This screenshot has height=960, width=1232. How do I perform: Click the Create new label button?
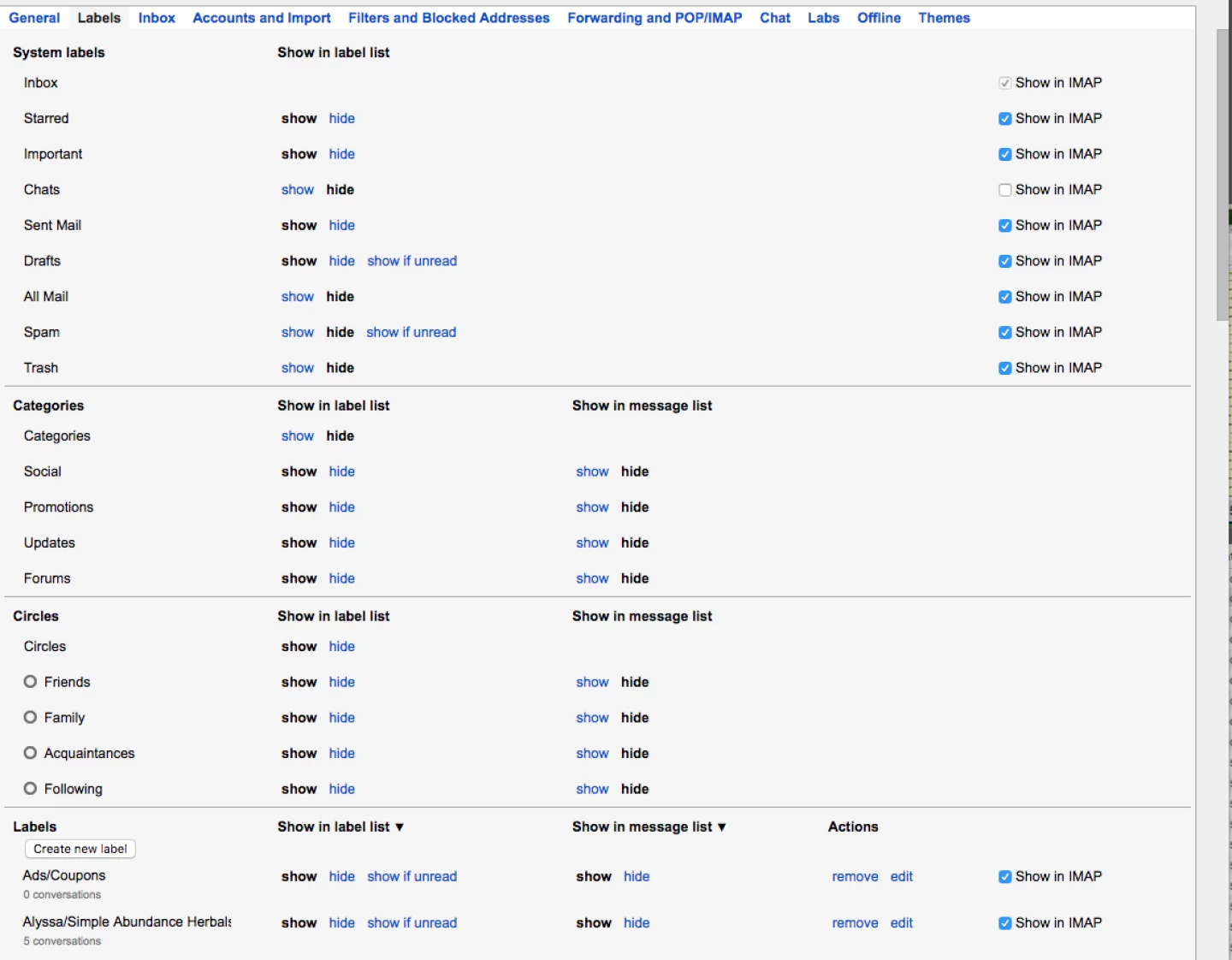pyautogui.click(x=80, y=849)
